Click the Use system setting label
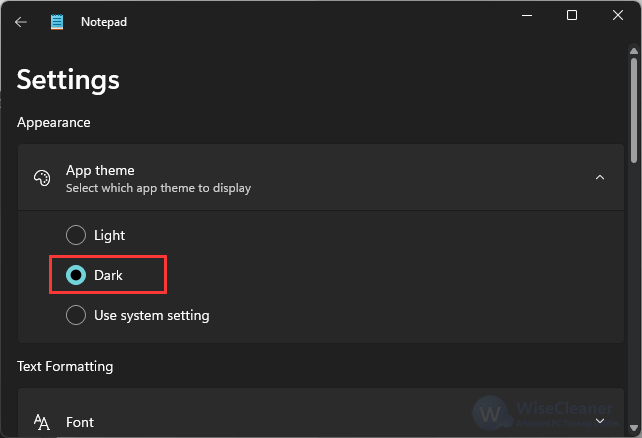 [151, 315]
